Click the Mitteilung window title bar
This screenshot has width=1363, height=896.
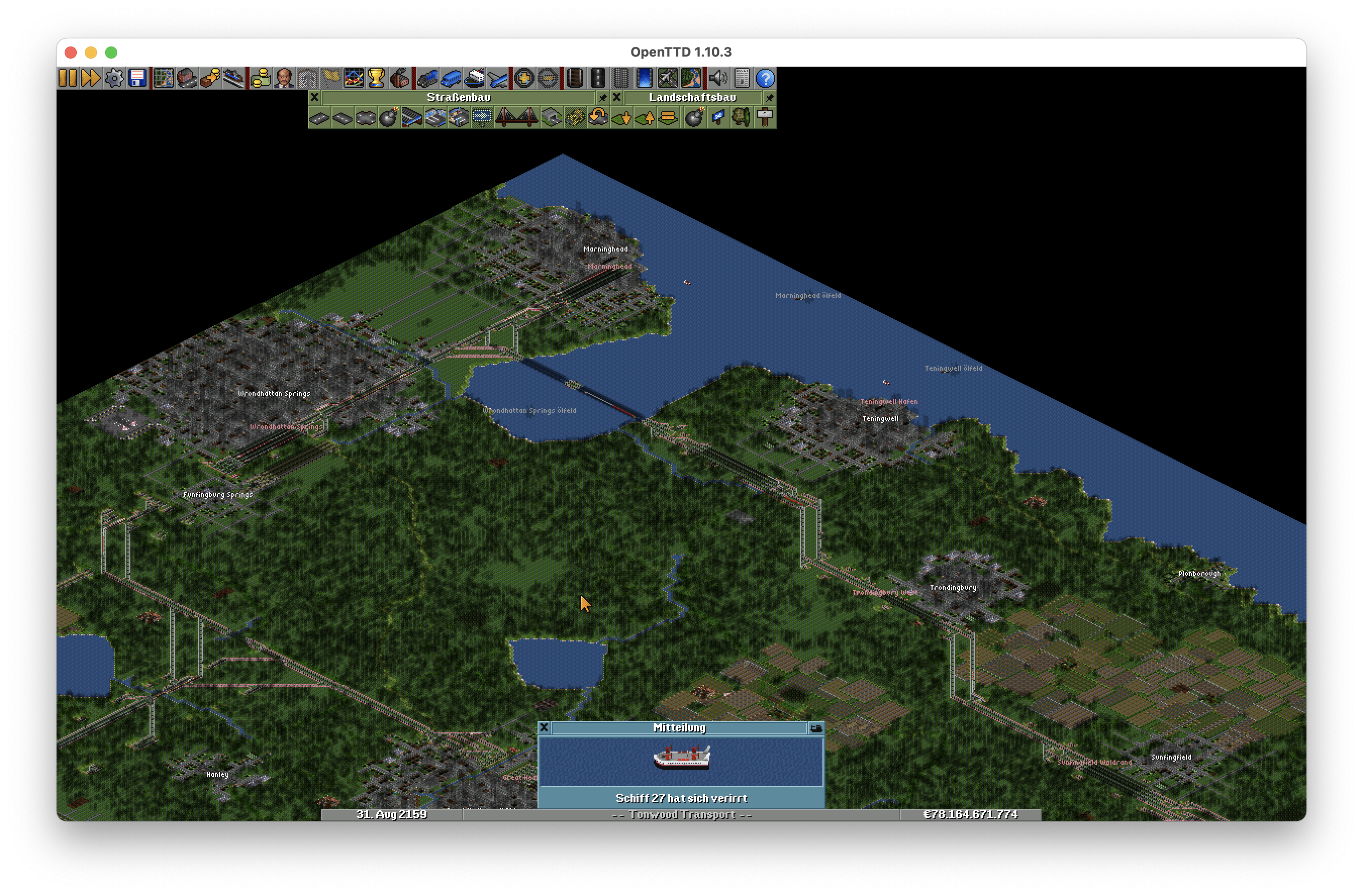coord(680,728)
